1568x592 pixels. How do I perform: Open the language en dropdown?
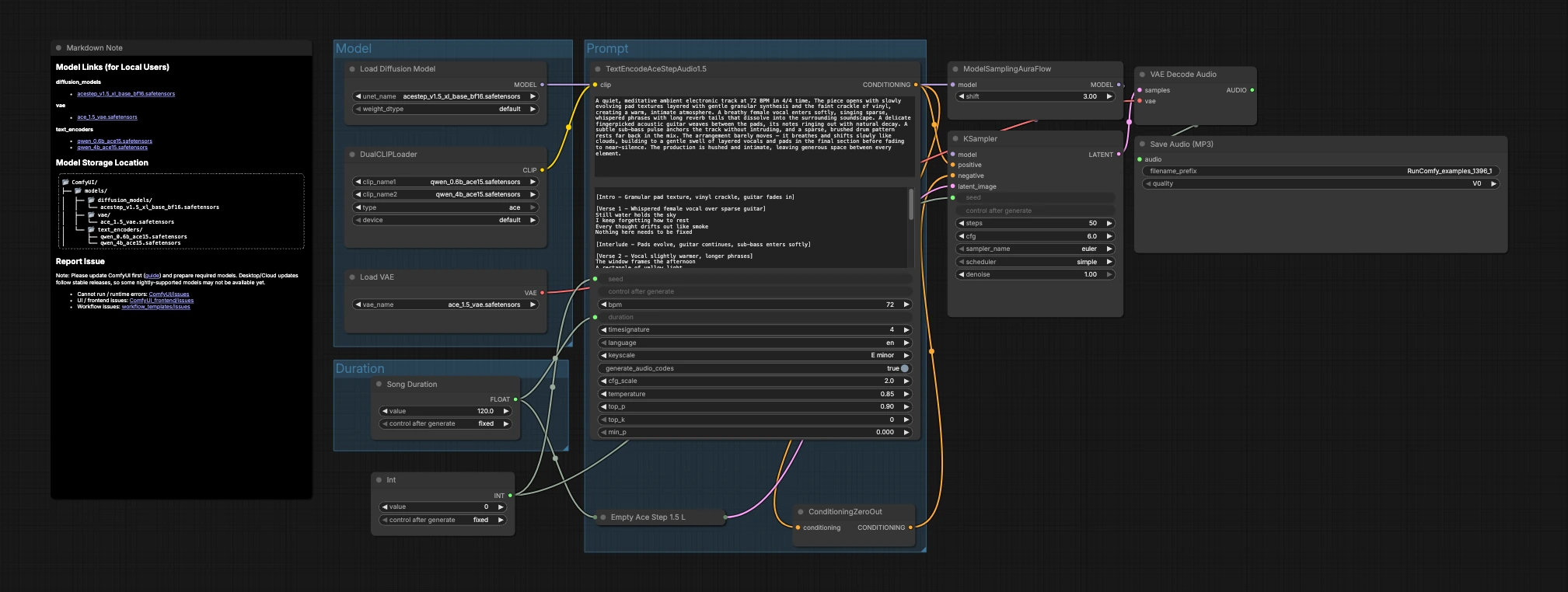[x=755, y=343]
